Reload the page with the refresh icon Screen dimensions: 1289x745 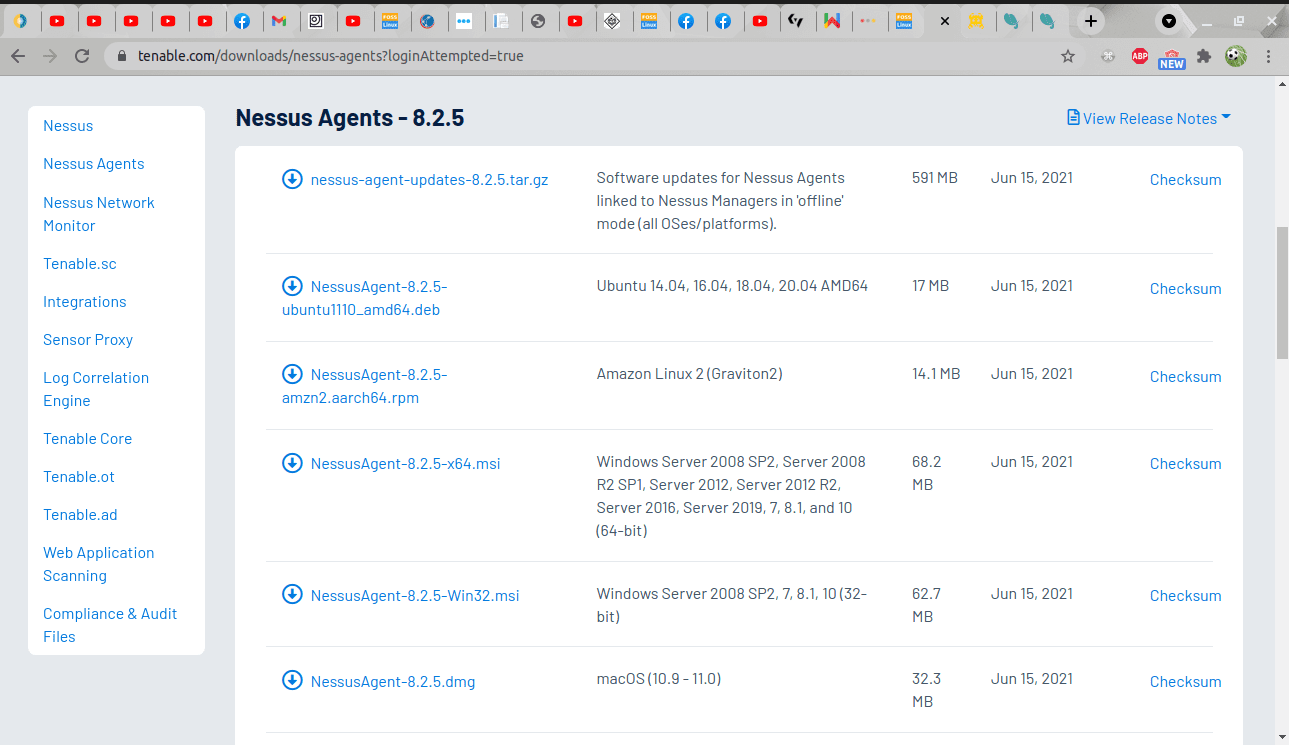tap(82, 56)
